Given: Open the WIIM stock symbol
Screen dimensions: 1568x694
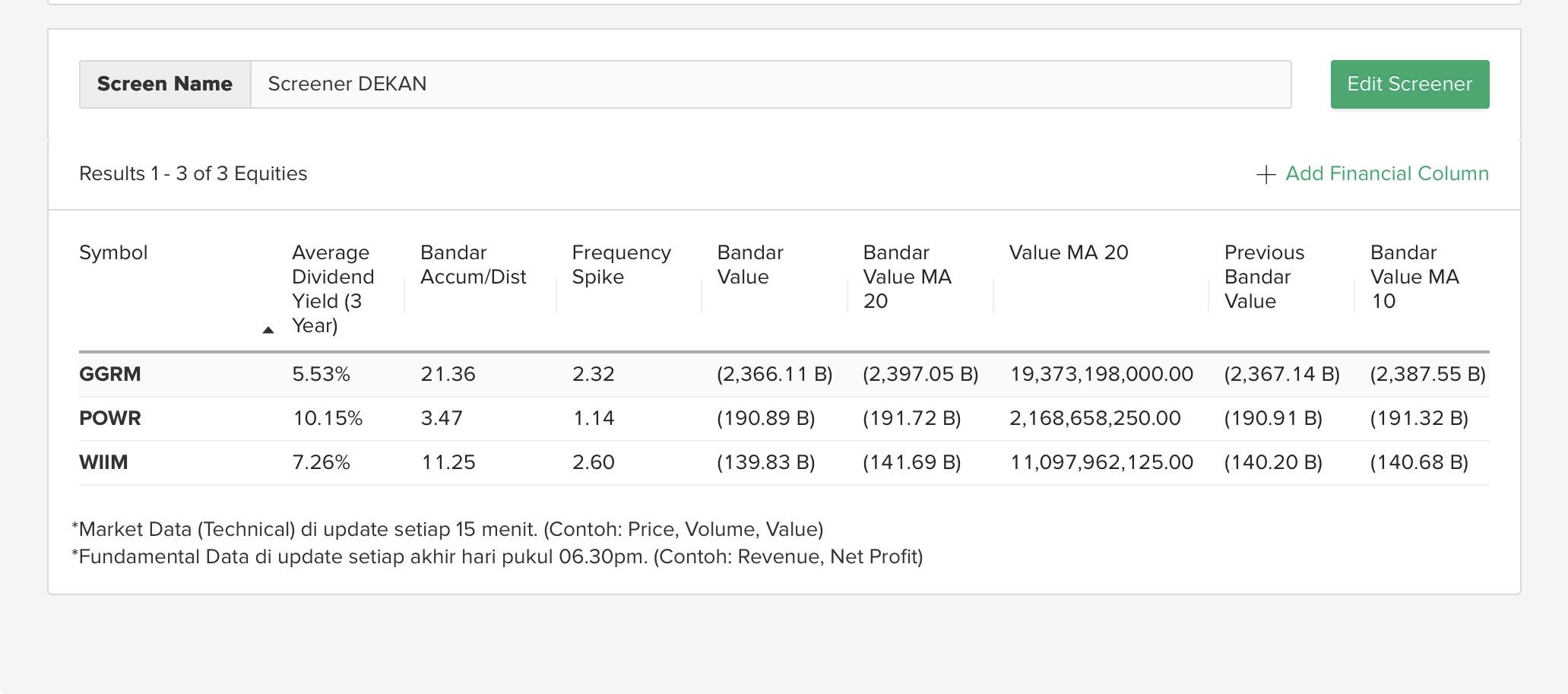Looking at the screenshot, I should [x=103, y=463].
